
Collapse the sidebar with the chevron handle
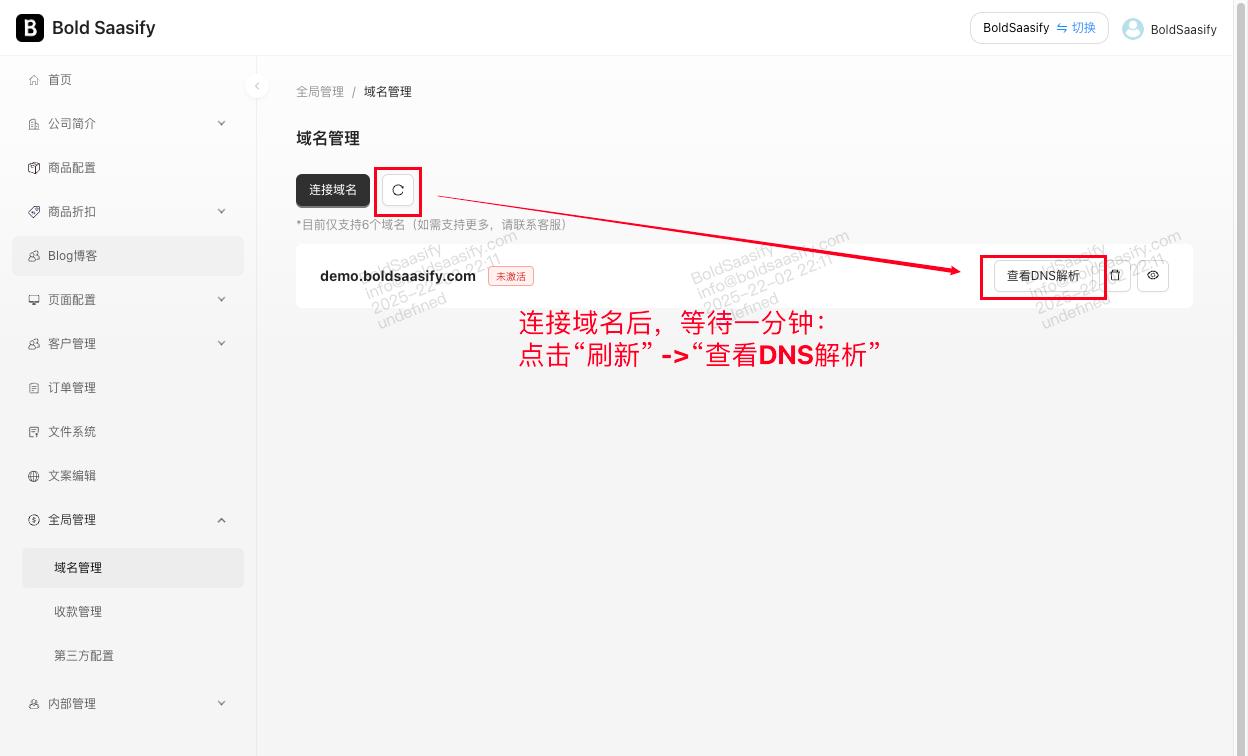point(257,86)
